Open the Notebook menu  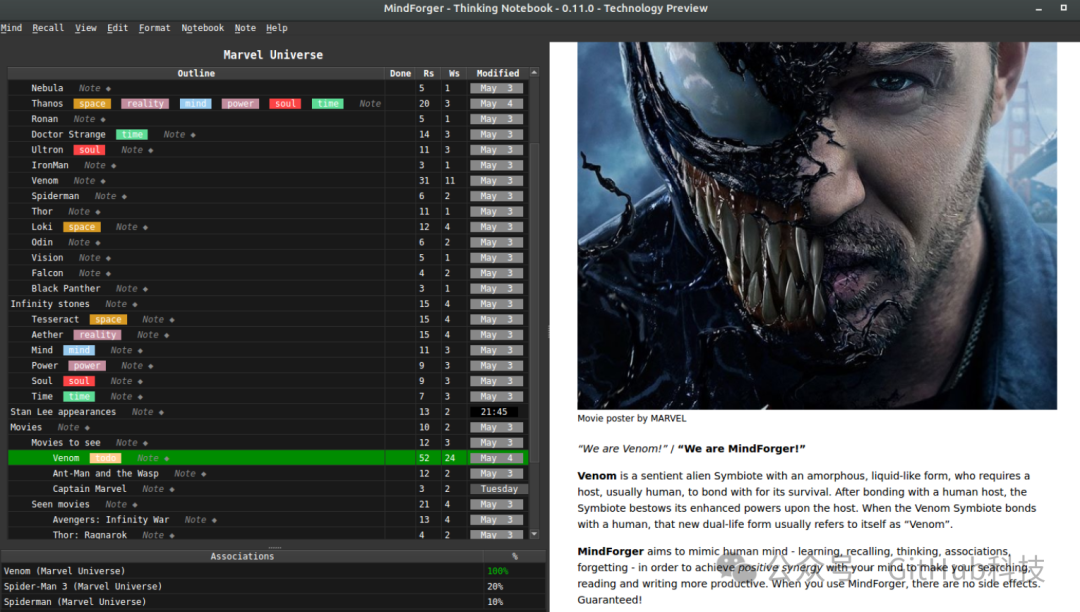(202, 28)
